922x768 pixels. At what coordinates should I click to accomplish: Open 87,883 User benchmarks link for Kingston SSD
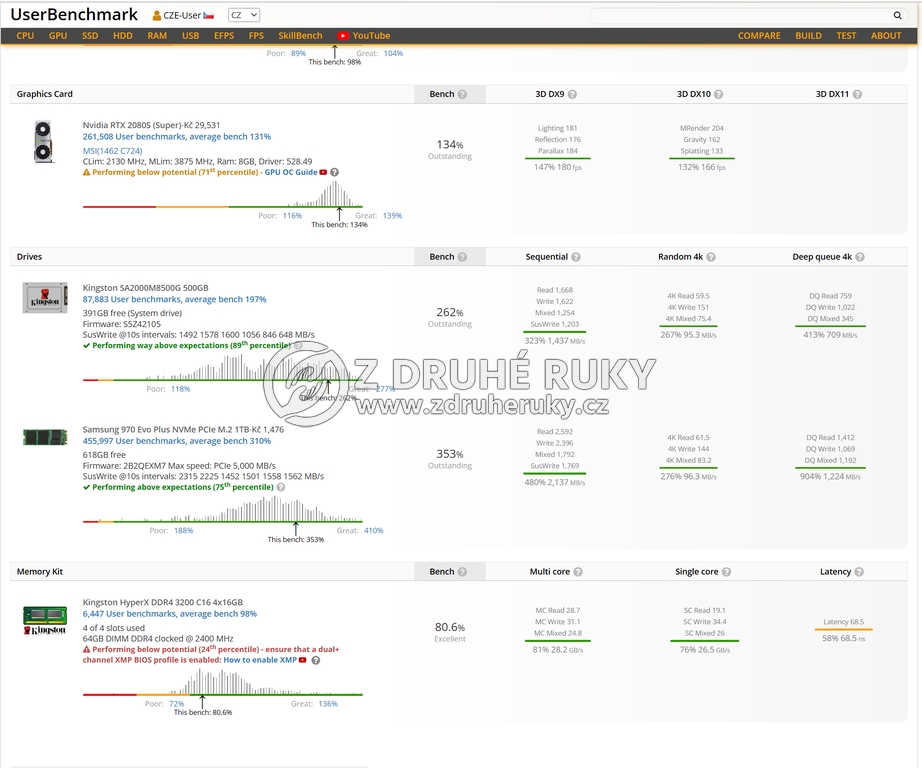pos(174,299)
